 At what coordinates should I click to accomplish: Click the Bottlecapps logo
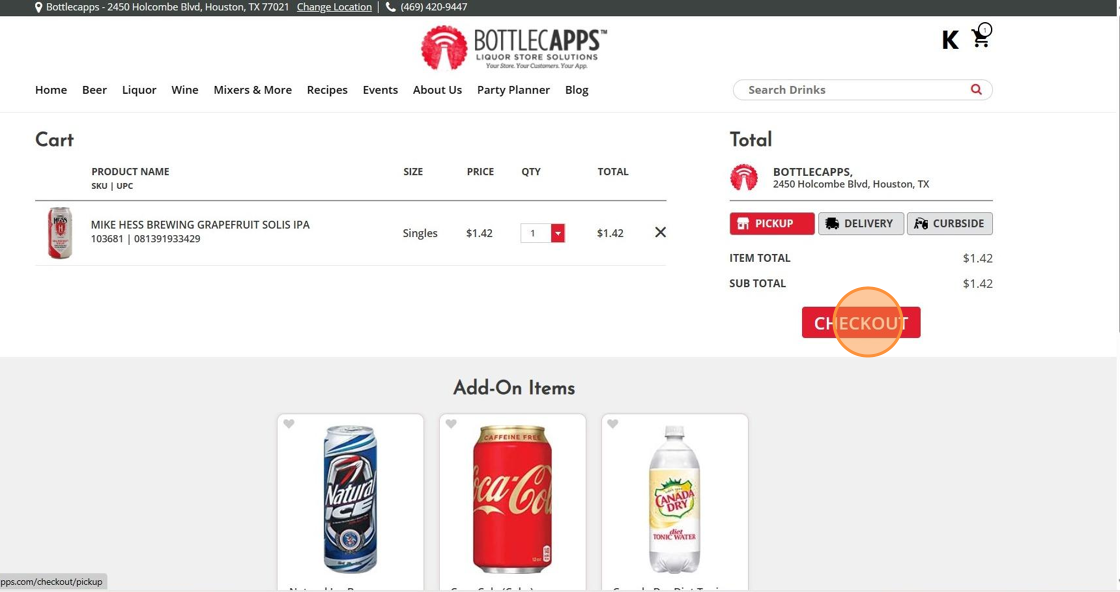point(514,47)
